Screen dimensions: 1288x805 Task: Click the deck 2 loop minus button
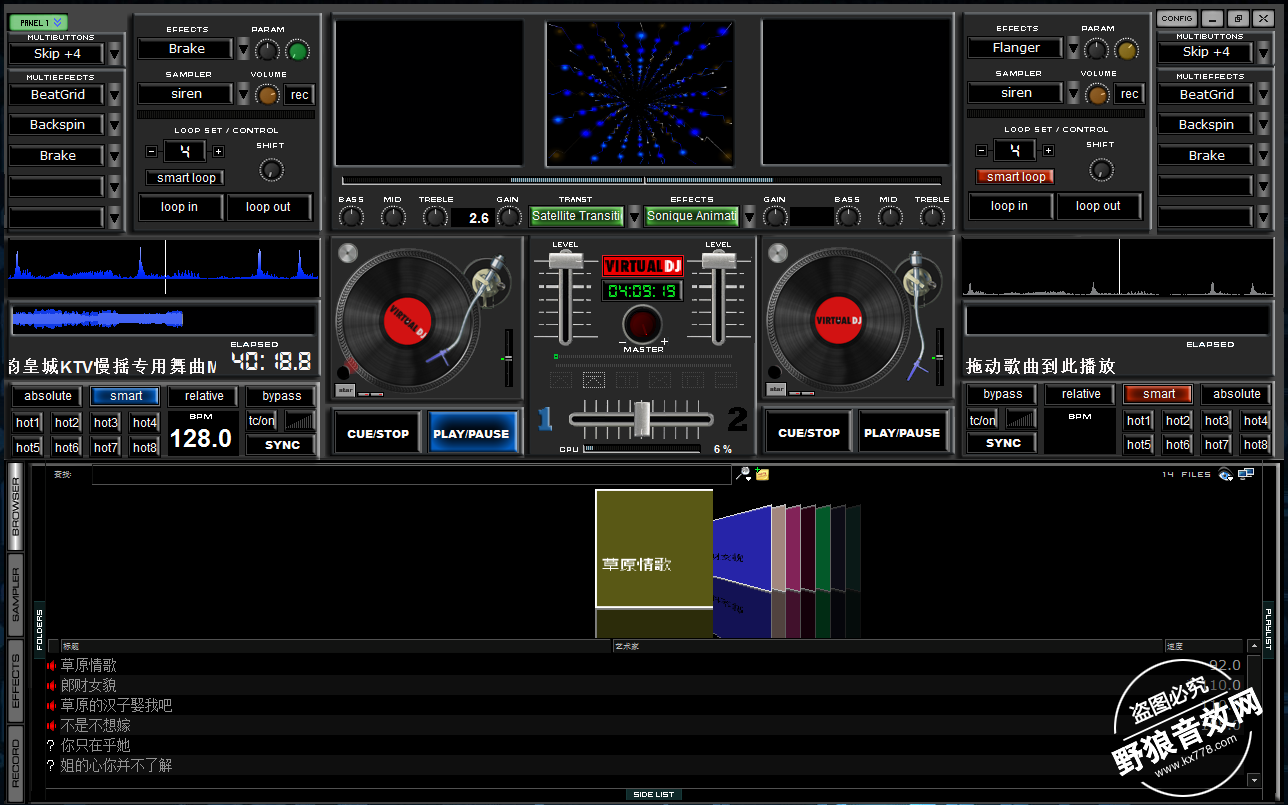(x=982, y=151)
